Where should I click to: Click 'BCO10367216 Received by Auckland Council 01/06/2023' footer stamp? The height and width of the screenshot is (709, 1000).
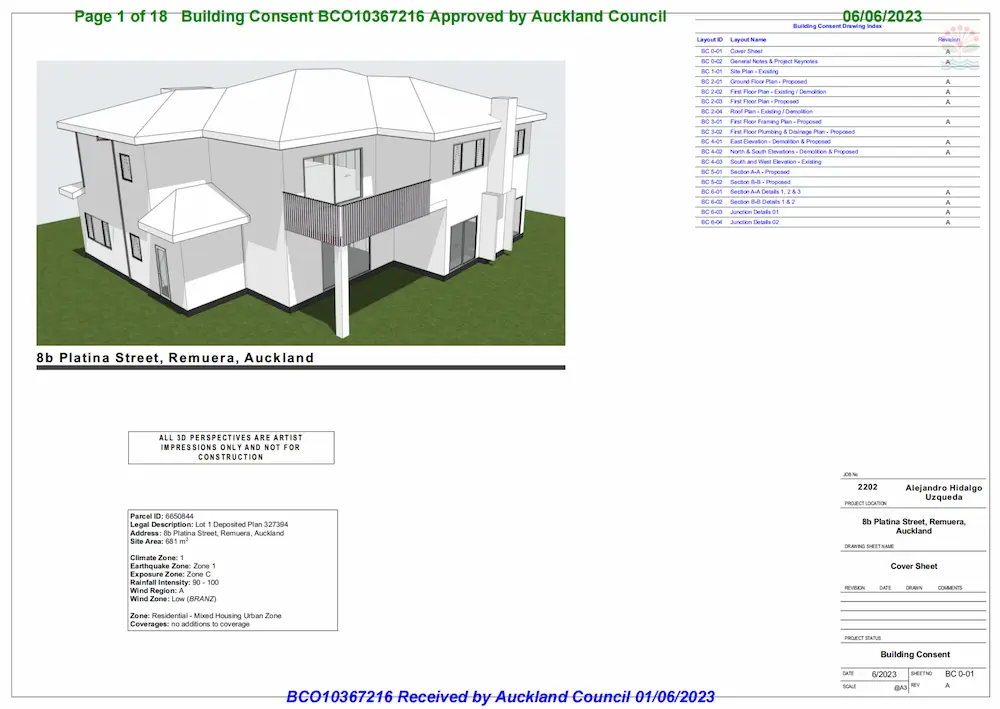[500, 697]
